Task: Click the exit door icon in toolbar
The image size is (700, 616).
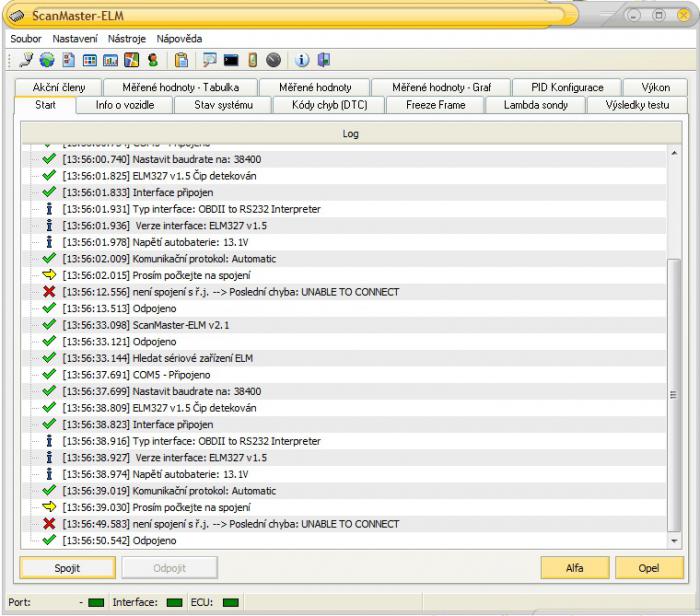Action: pyautogui.click(x=323, y=60)
